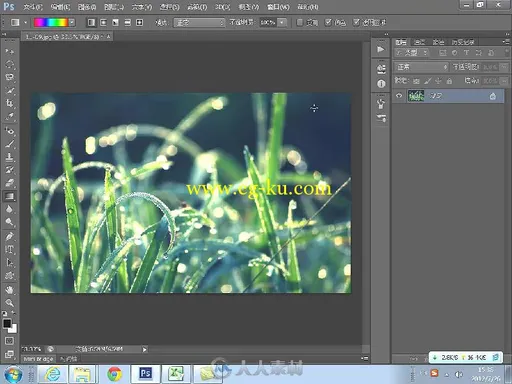512x384 pixels.
Task: Select the Path Selection tool
Action: click(10, 262)
